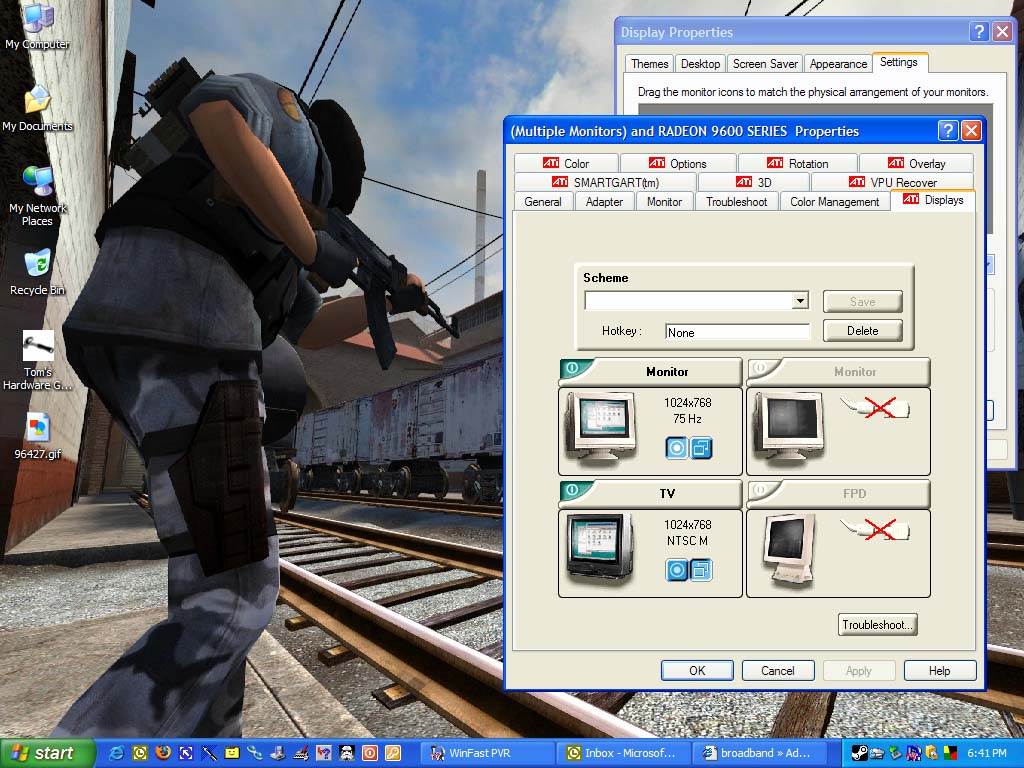The height and width of the screenshot is (768, 1024).
Task: Click the Save scheme button
Action: 863,301
